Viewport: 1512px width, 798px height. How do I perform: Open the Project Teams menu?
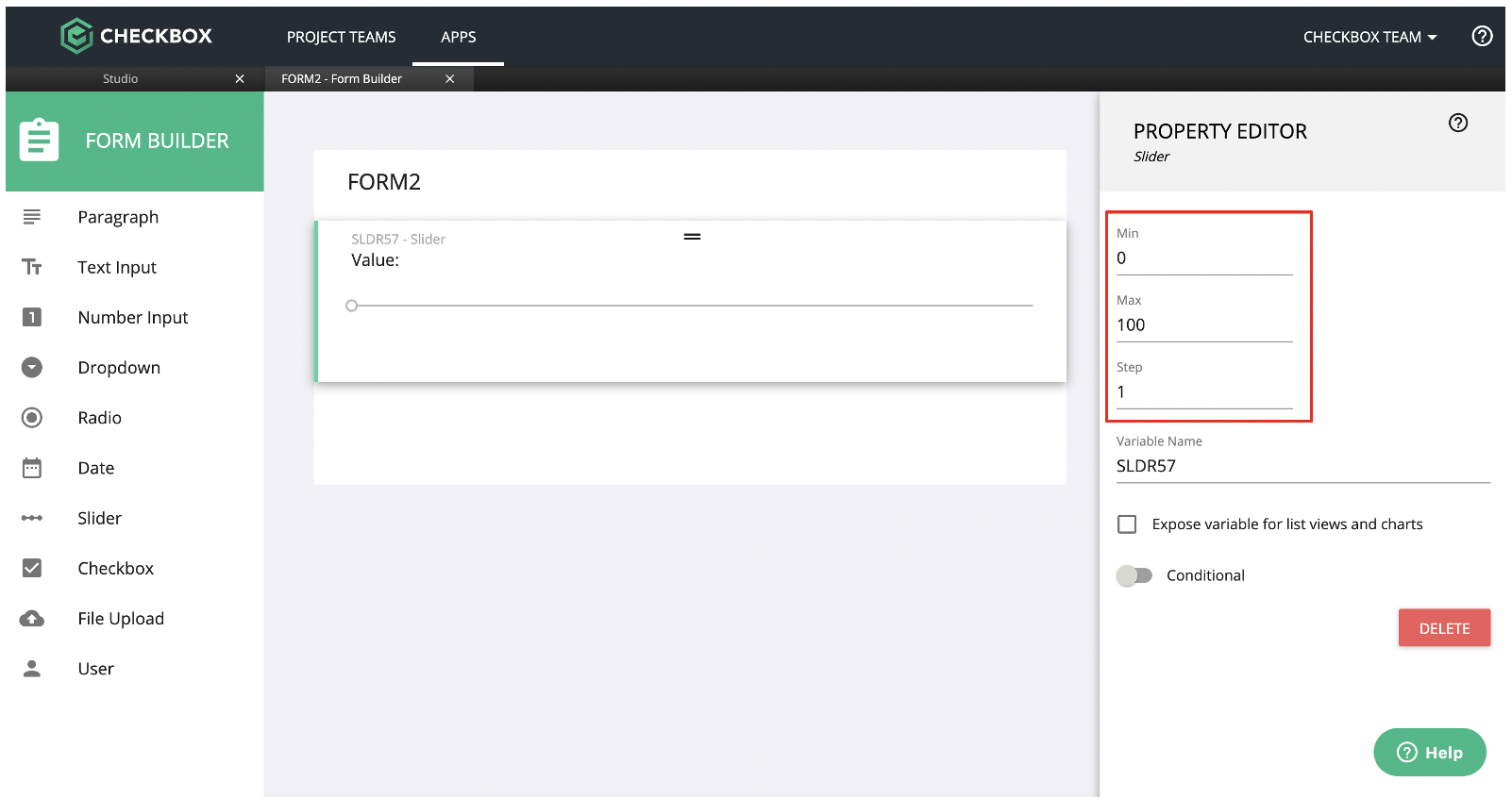click(x=342, y=37)
